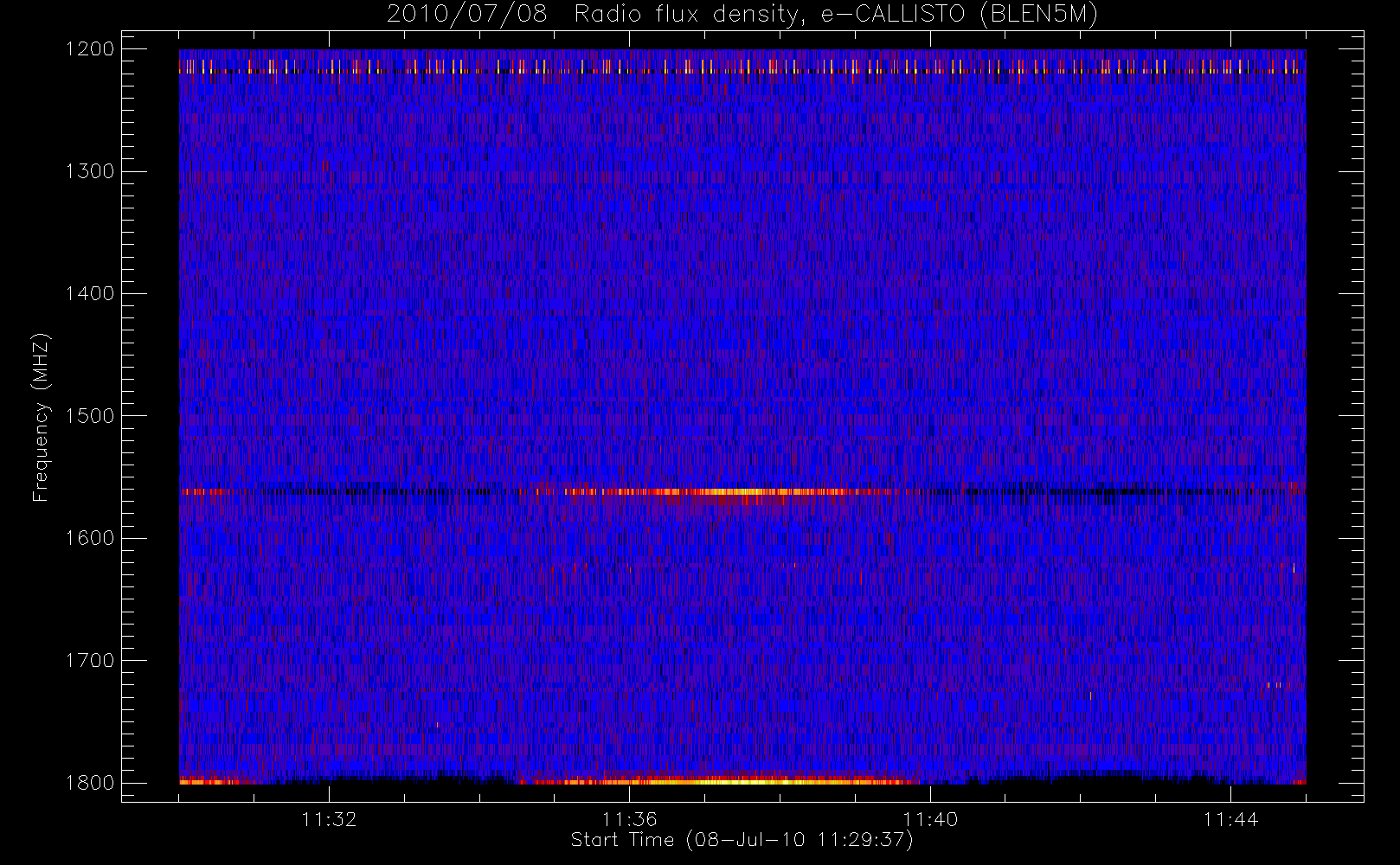Select the date text "2010/07/08" in the title

[x=467, y=15]
